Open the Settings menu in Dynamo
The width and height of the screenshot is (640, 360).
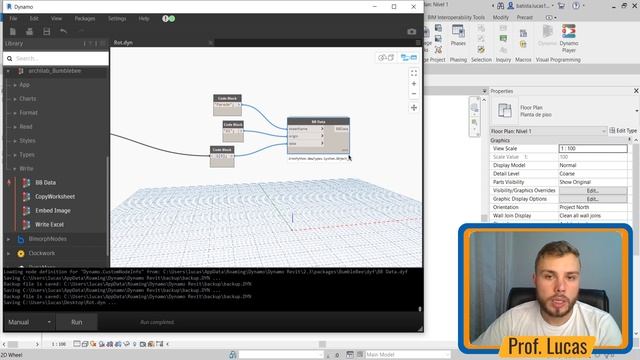pyautogui.click(x=117, y=18)
